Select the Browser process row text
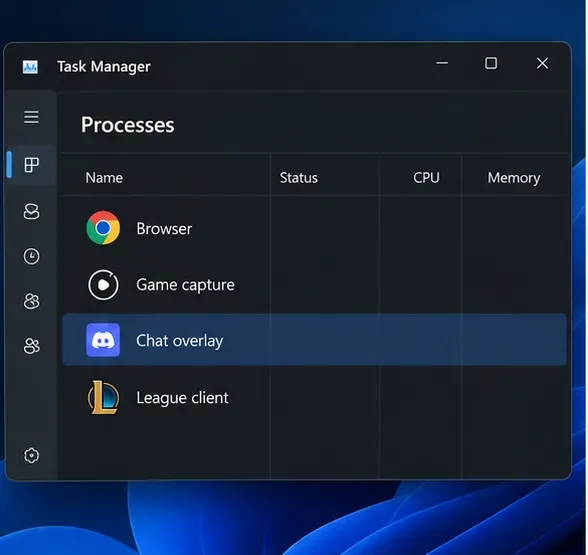This screenshot has width=588, height=555. (x=164, y=228)
